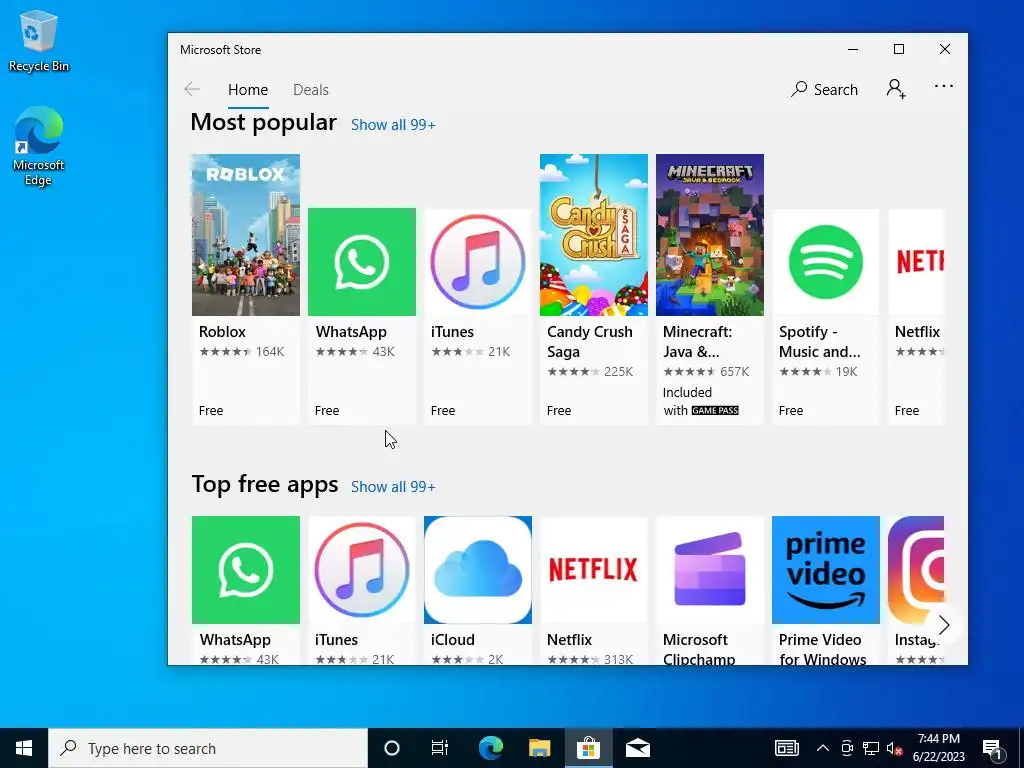The height and width of the screenshot is (768, 1024).
Task: Click the iCloud title text
Action: (453, 640)
